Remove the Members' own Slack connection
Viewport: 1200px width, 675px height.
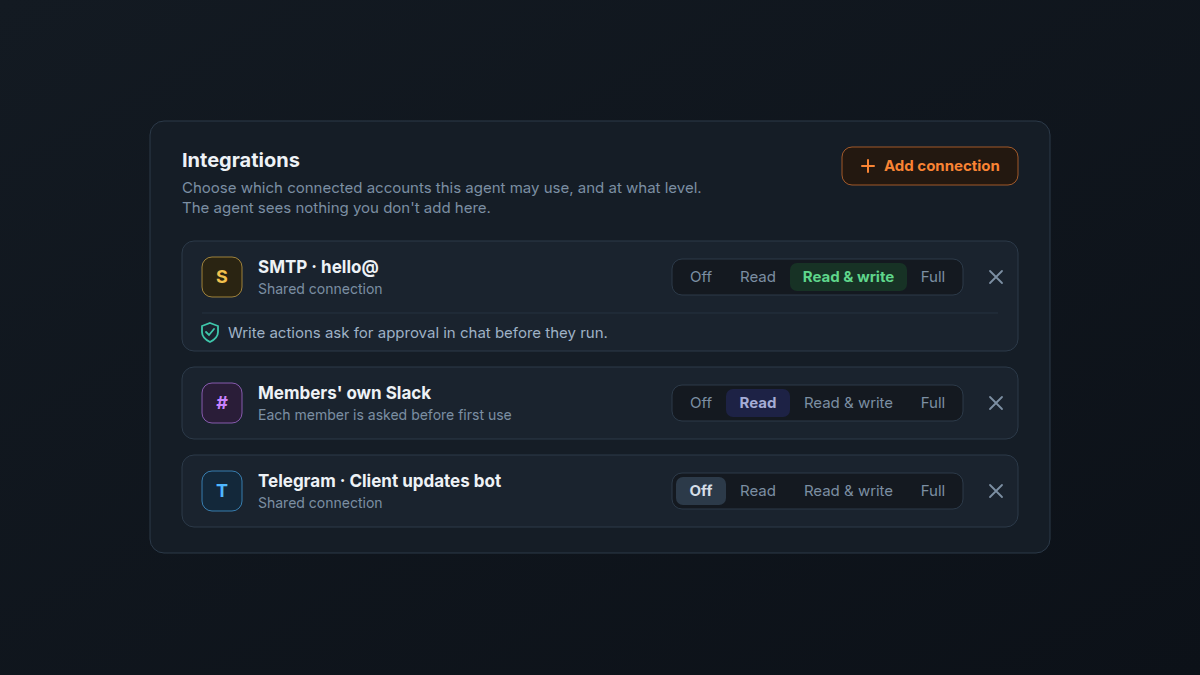996,403
